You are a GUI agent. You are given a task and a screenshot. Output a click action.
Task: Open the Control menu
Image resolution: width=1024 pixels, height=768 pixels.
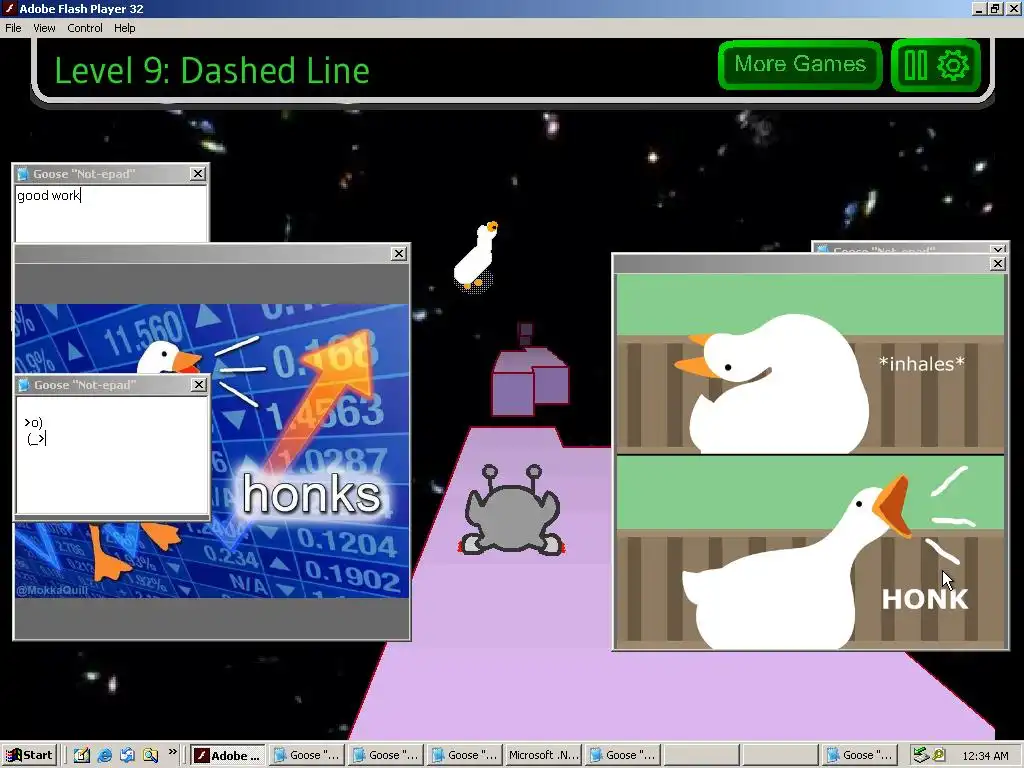click(x=85, y=28)
